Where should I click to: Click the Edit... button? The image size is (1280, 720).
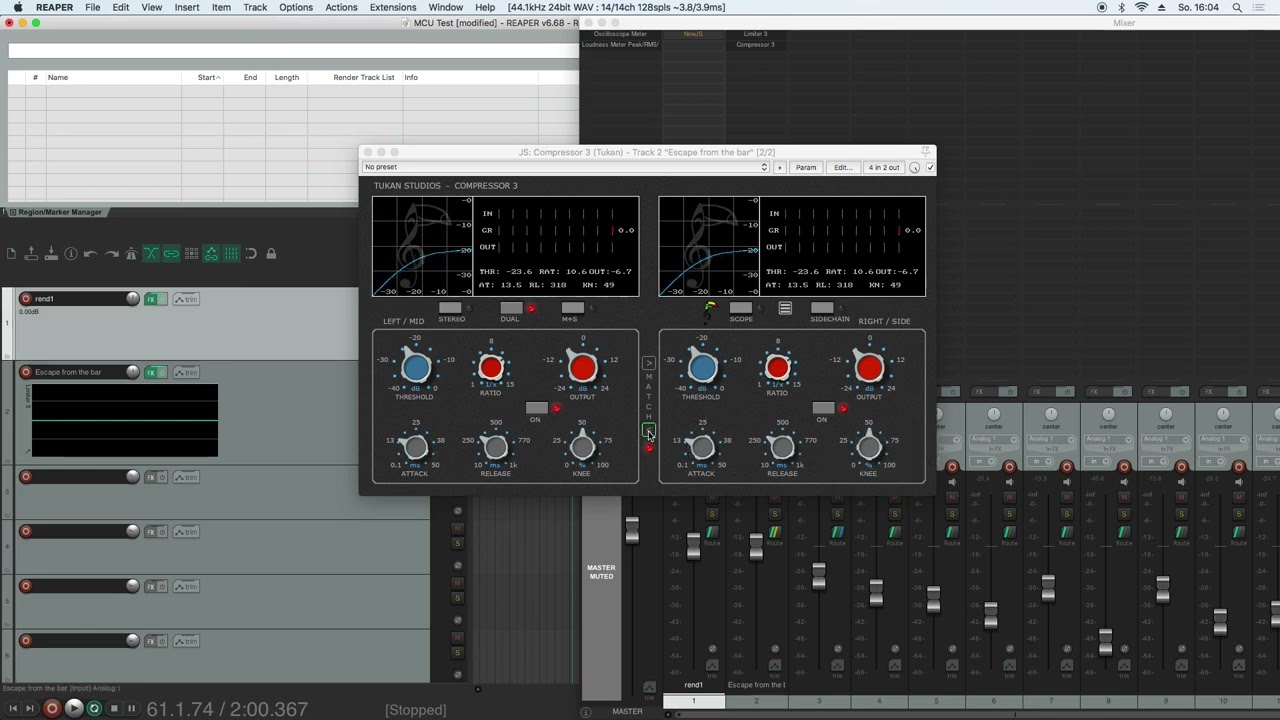[843, 167]
